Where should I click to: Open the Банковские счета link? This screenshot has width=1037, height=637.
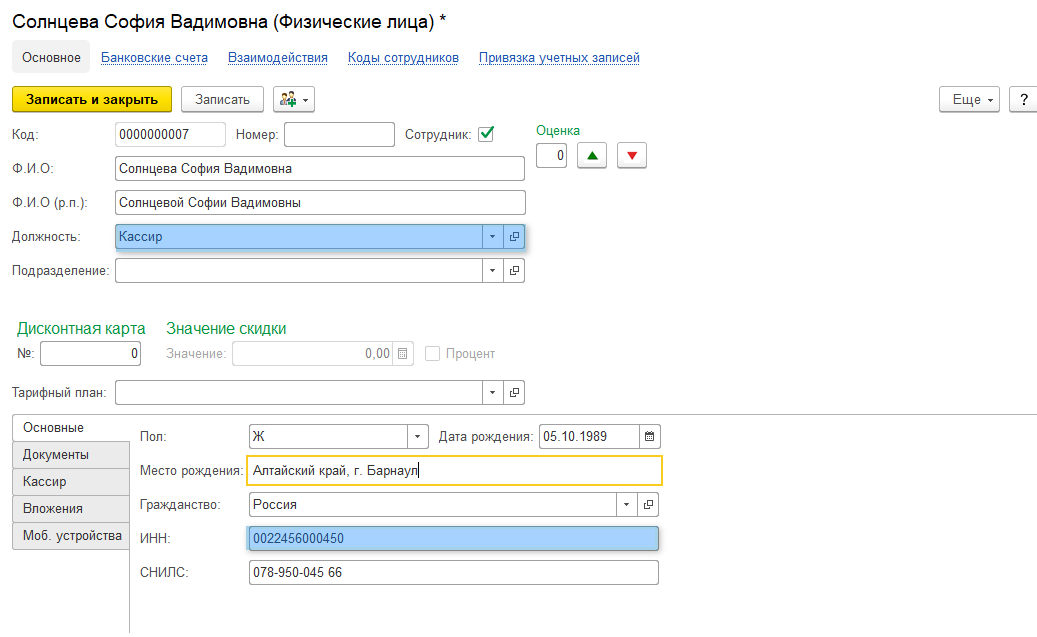pos(154,58)
